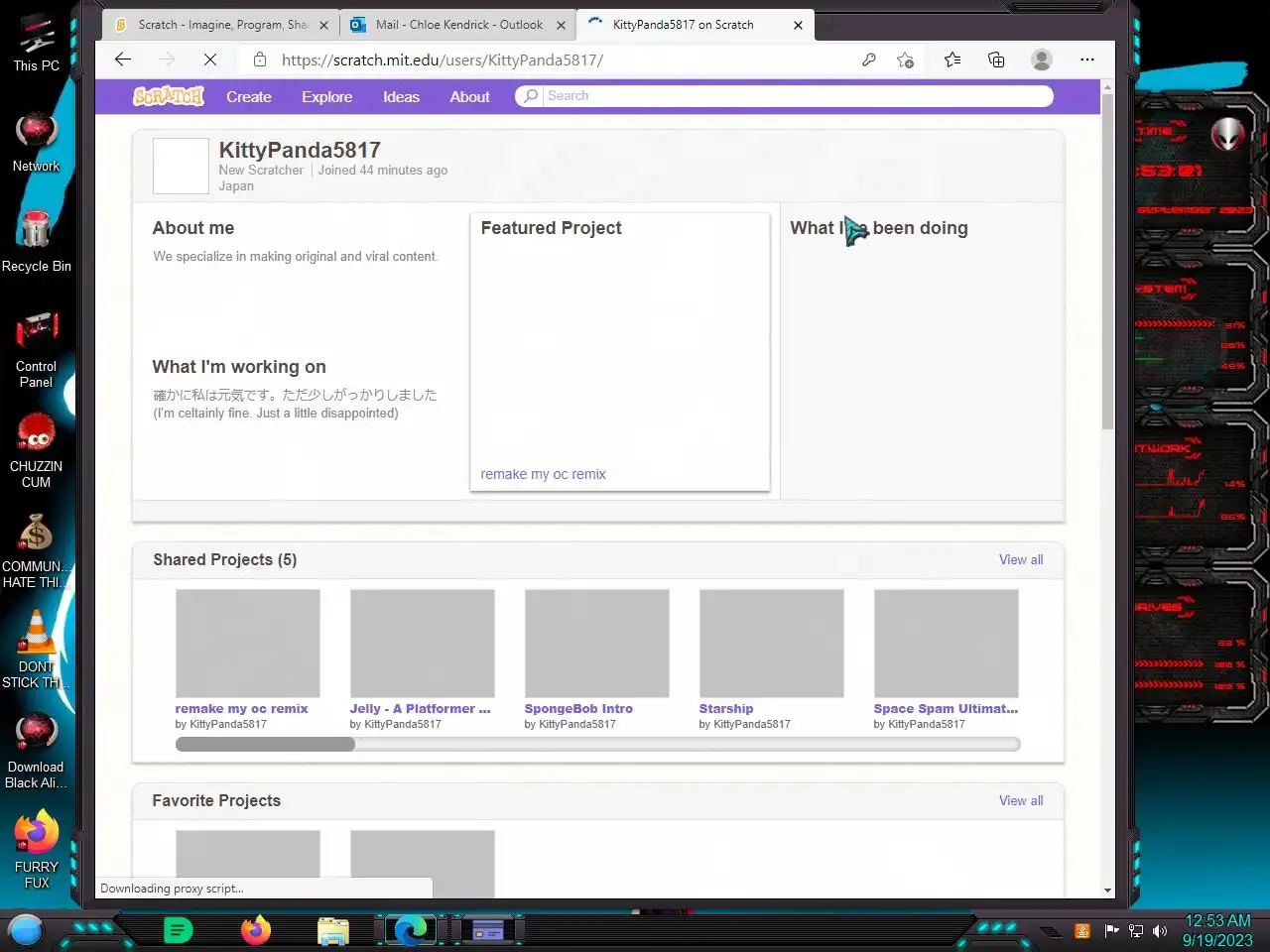Open the Control Panel desktop icon
This screenshot has width=1270, height=952.
pyautogui.click(x=37, y=349)
